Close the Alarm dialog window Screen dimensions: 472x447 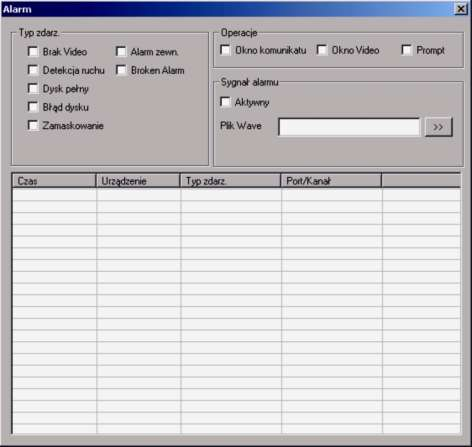point(461,9)
